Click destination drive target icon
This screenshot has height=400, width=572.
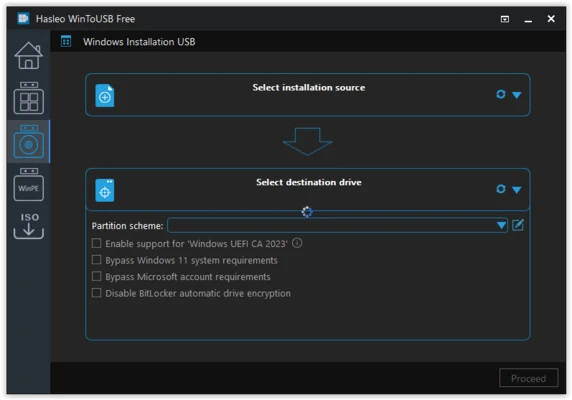pyautogui.click(x=105, y=190)
